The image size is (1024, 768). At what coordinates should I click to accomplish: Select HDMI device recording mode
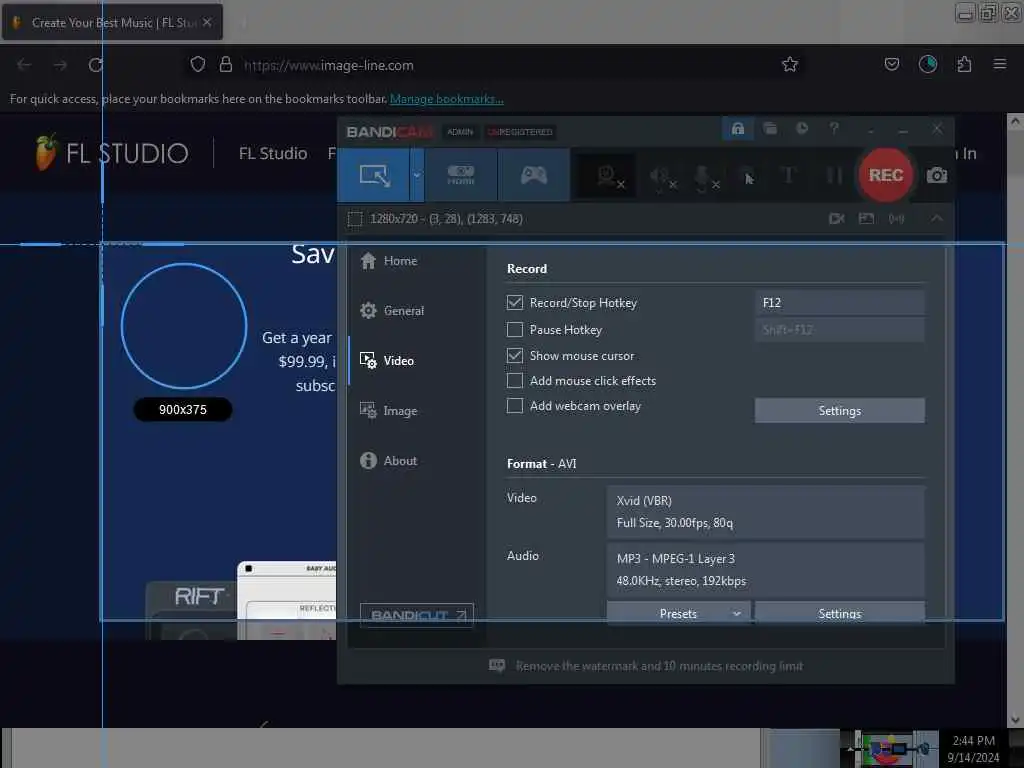coord(461,175)
